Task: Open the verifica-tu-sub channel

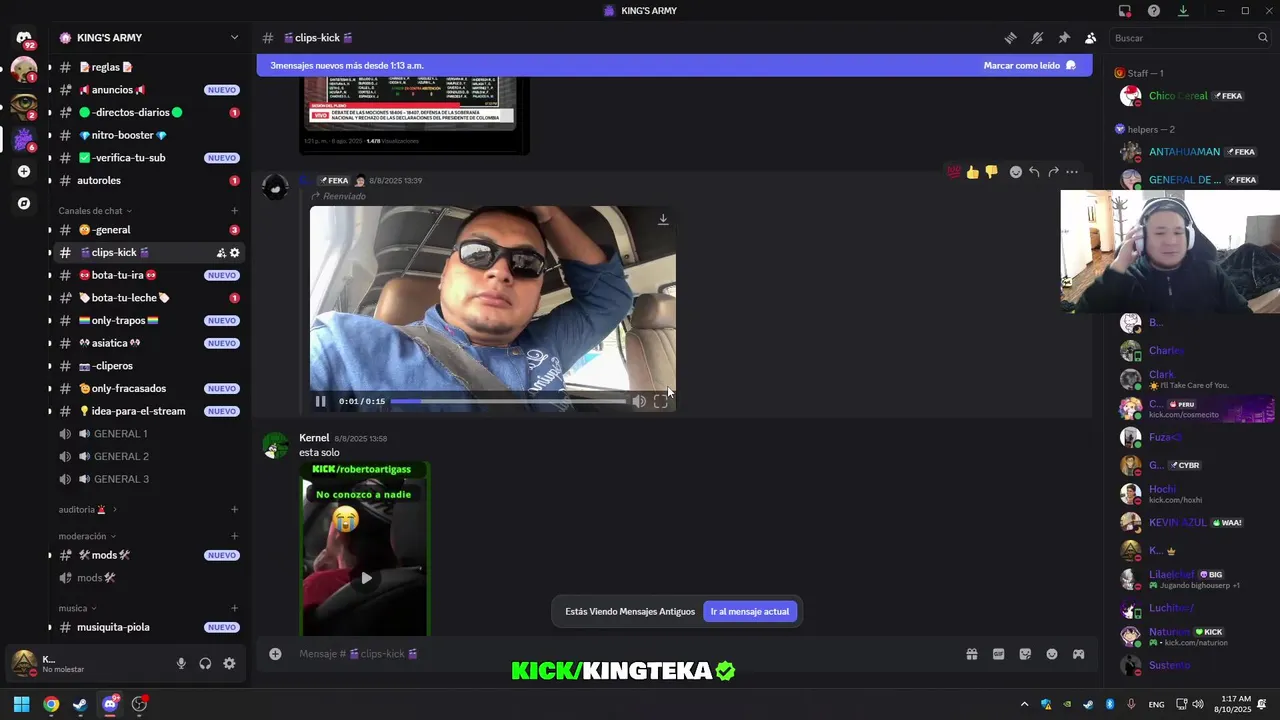Action: [x=150, y=158]
